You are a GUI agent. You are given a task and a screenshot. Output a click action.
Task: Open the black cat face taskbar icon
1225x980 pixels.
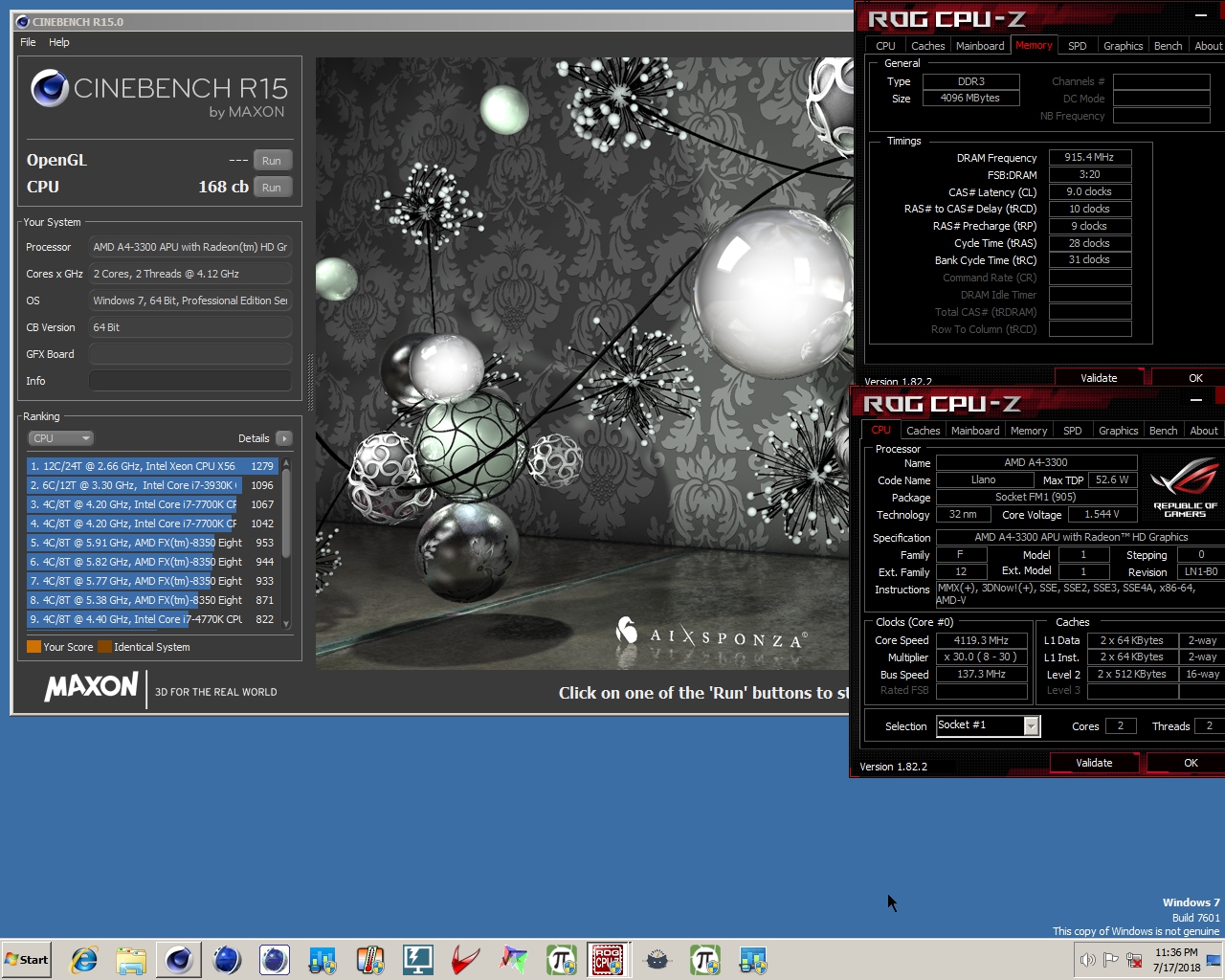[x=657, y=959]
